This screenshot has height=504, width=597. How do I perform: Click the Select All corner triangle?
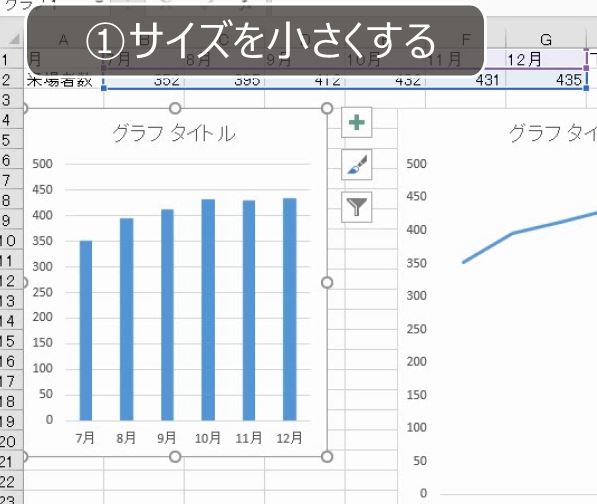pos(14,39)
